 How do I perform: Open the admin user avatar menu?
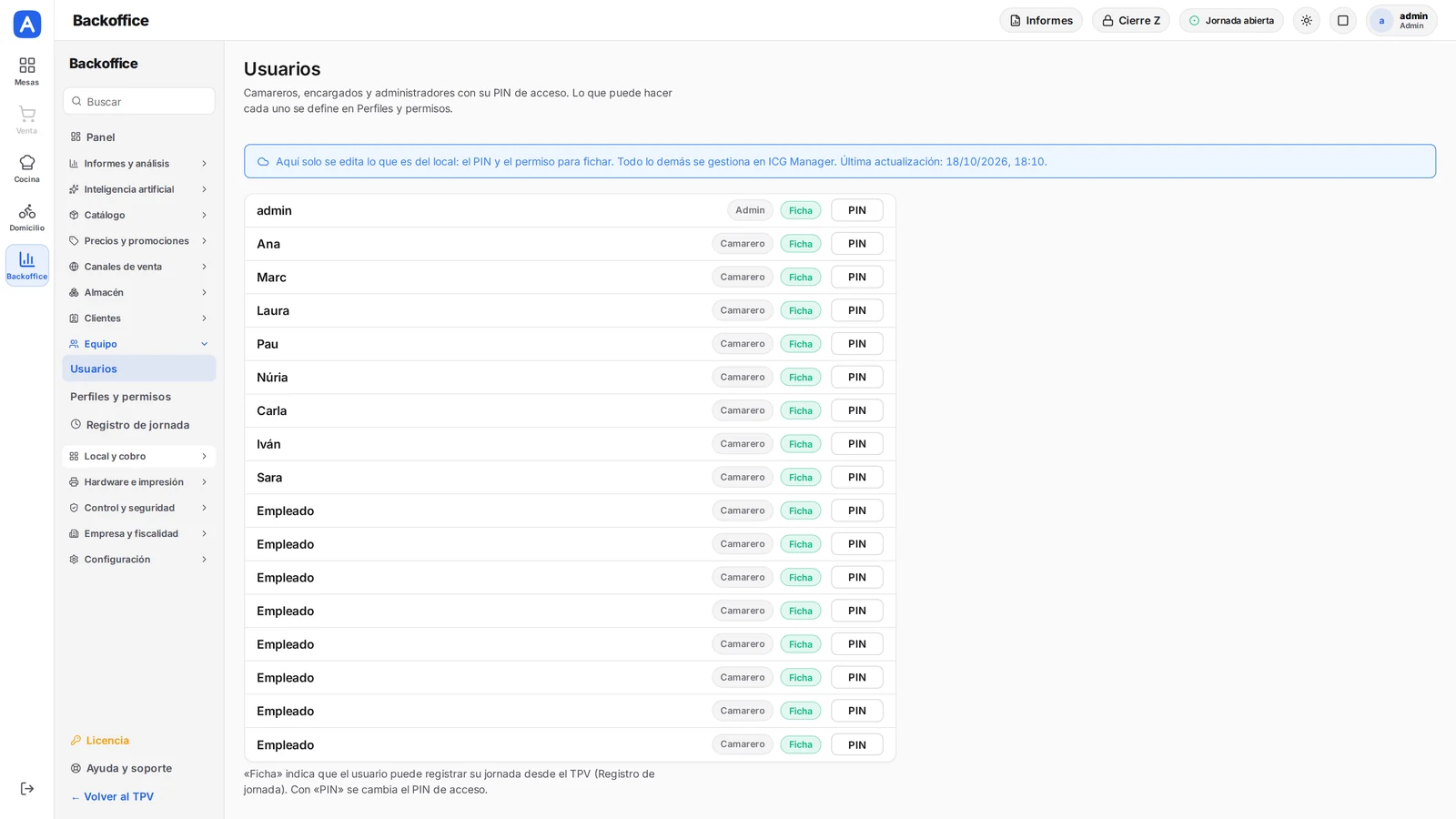pyautogui.click(x=1401, y=20)
